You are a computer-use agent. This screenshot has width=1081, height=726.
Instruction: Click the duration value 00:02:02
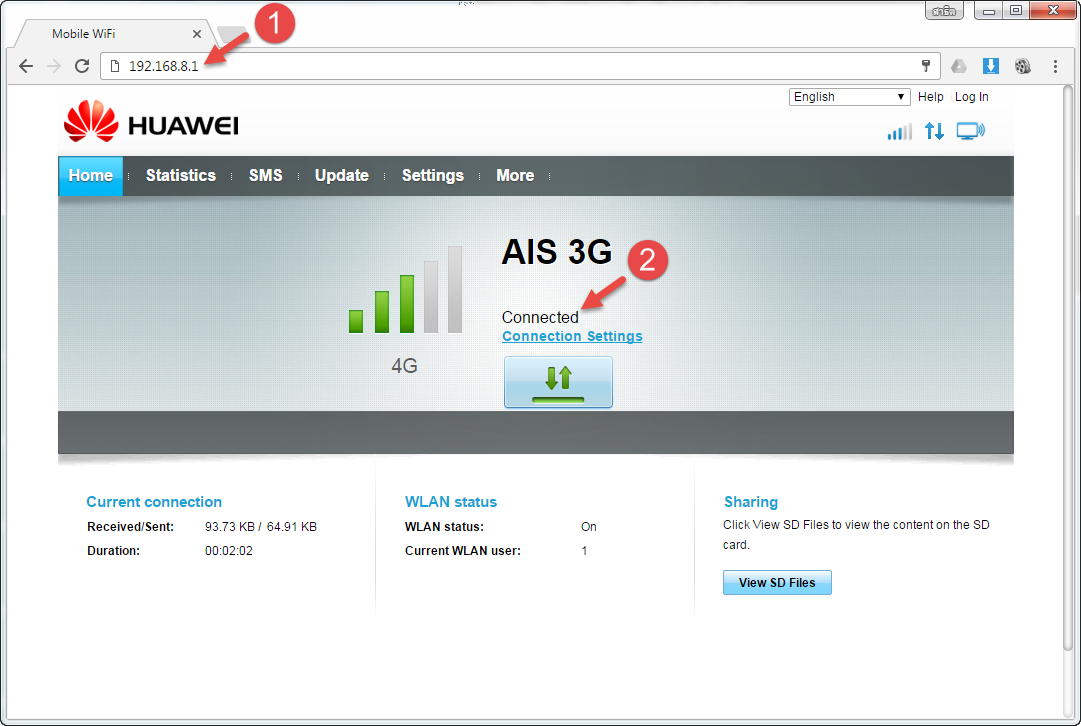[x=229, y=551]
